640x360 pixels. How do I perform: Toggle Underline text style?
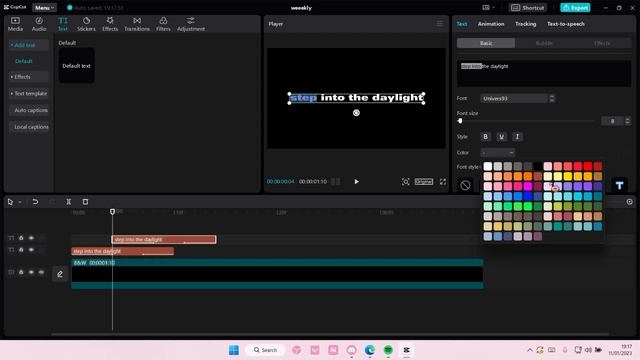(x=501, y=137)
